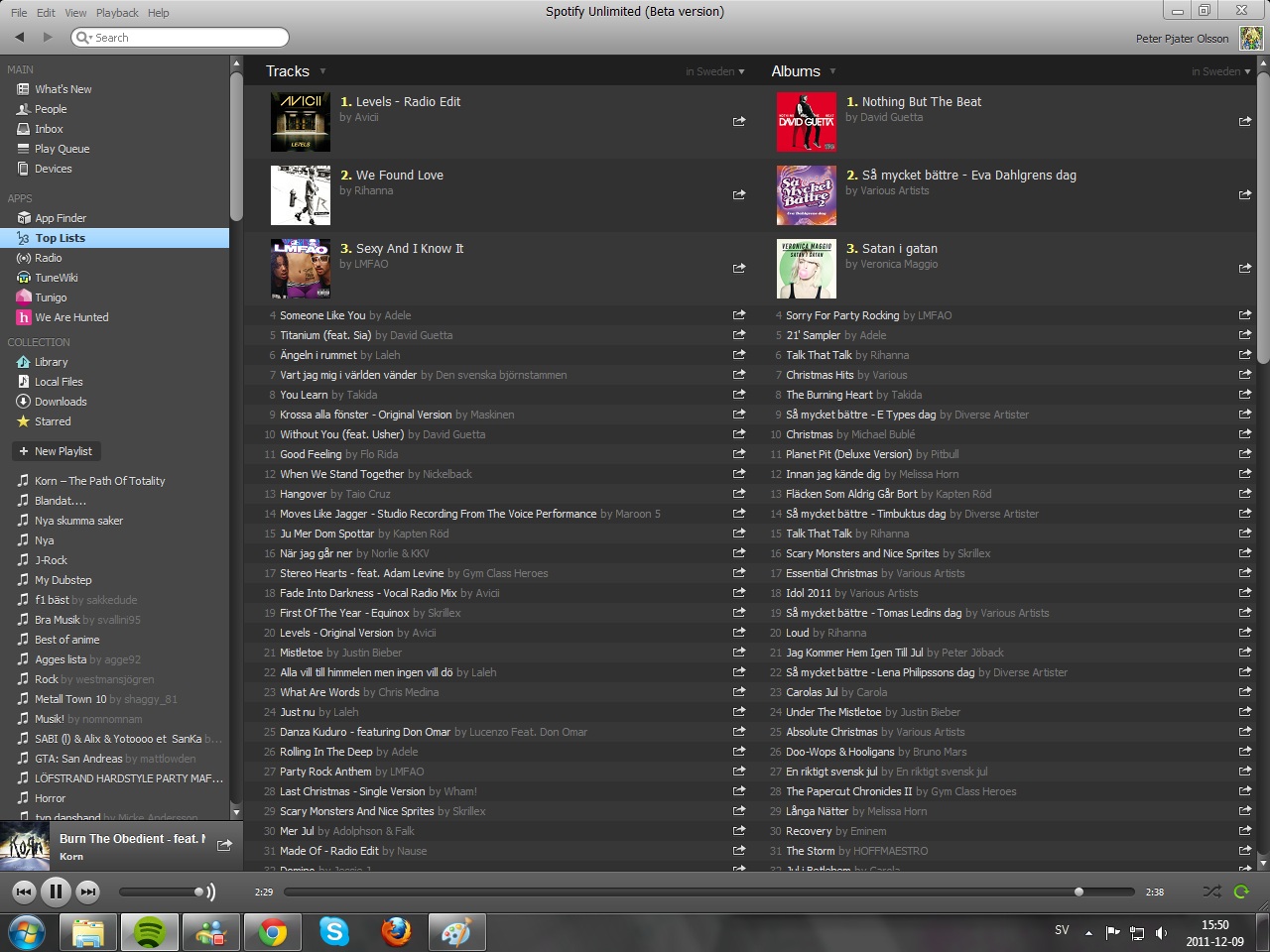Pause the currently playing track
This screenshot has width=1270, height=952.
pyautogui.click(x=56, y=892)
